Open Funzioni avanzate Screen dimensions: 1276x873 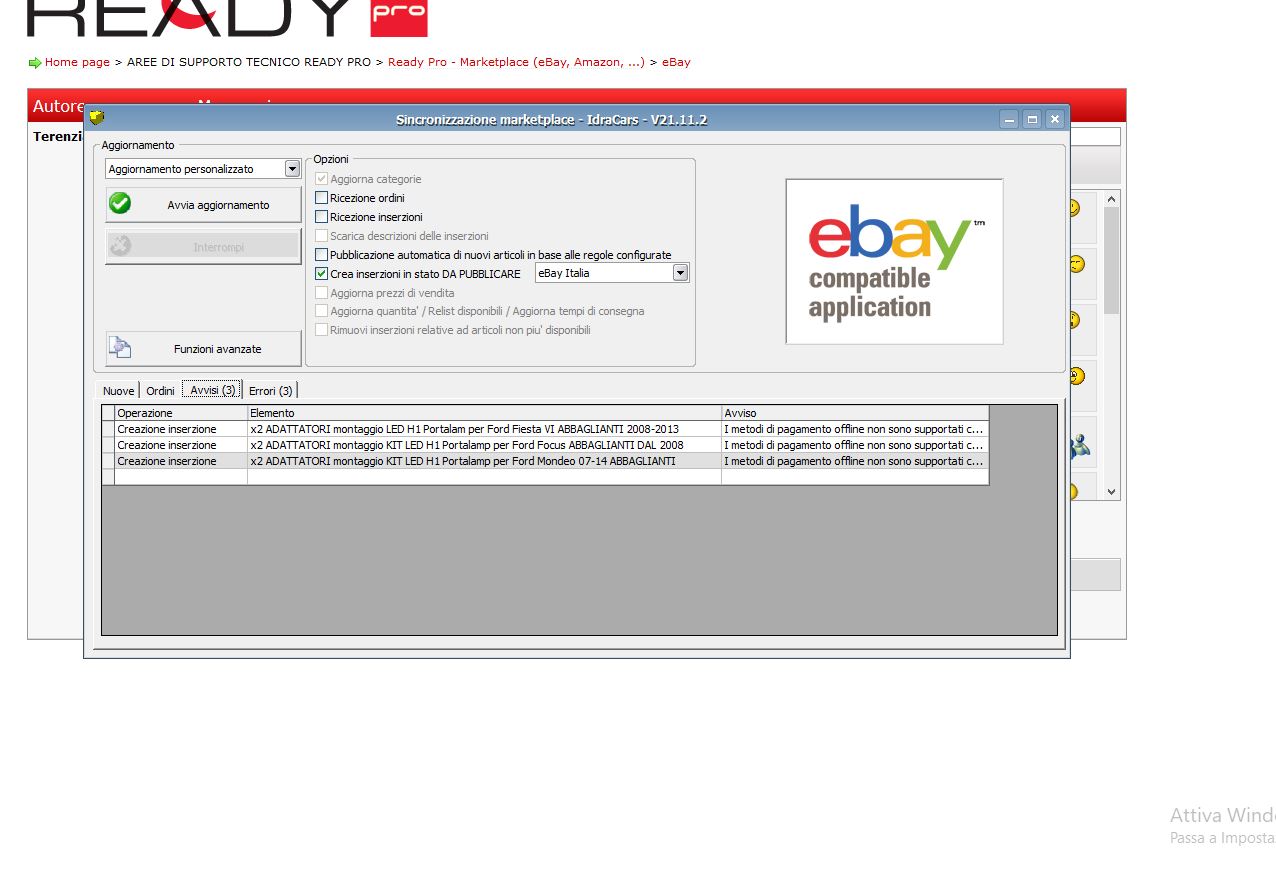coord(203,349)
